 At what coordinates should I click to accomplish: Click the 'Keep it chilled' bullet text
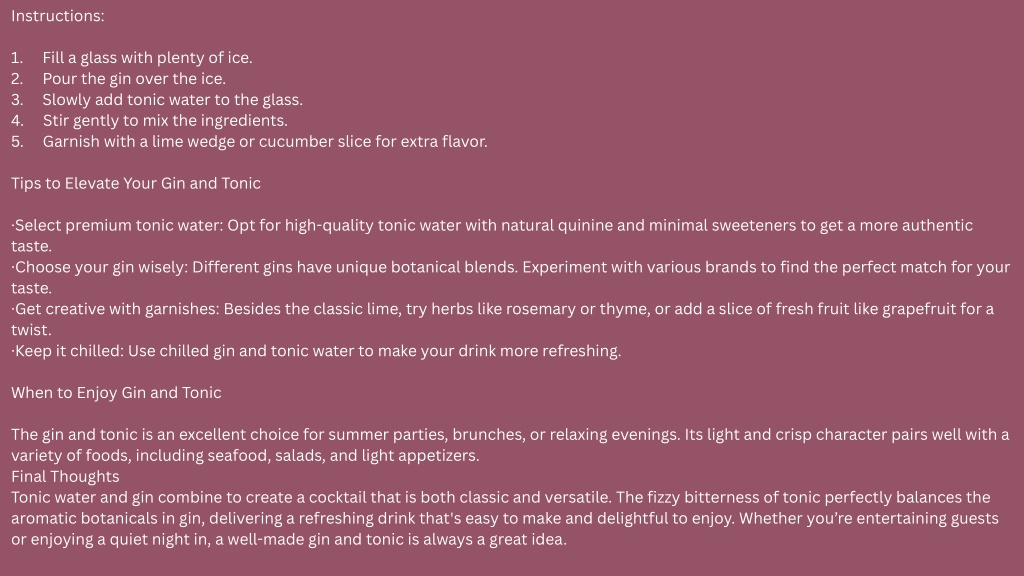point(316,351)
